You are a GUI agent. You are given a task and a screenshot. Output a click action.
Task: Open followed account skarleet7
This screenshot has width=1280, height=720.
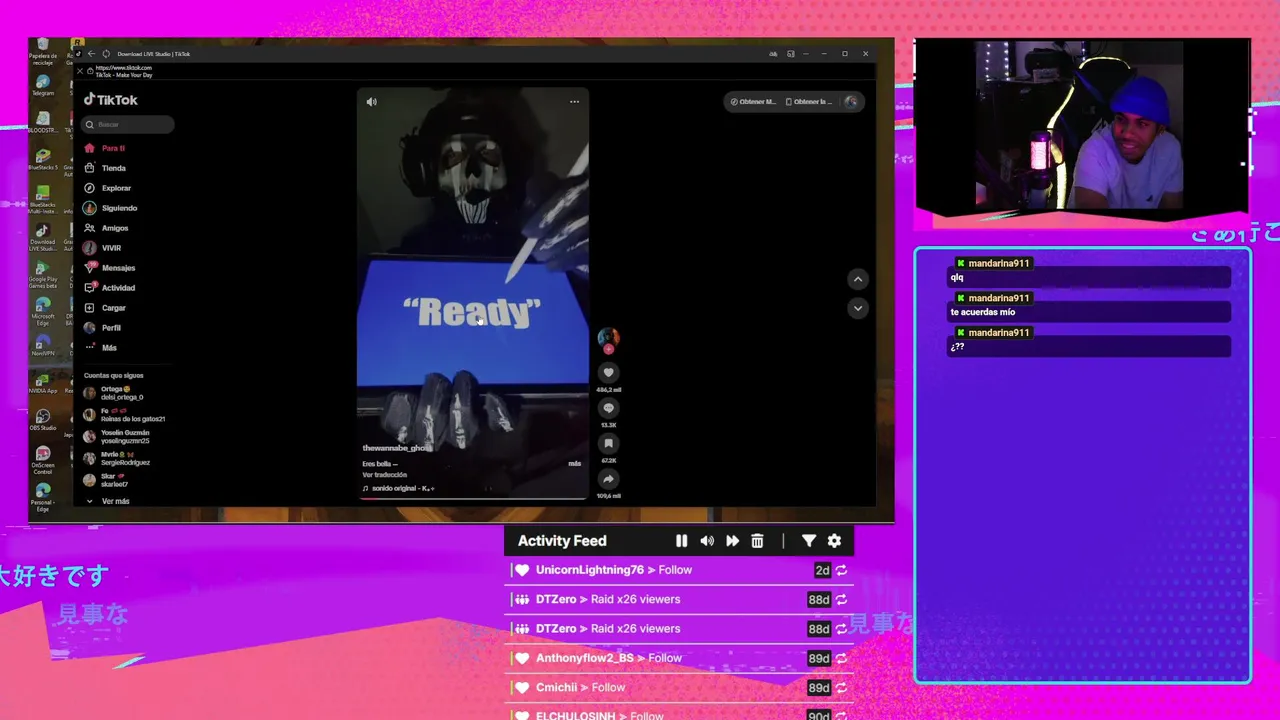coord(106,480)
